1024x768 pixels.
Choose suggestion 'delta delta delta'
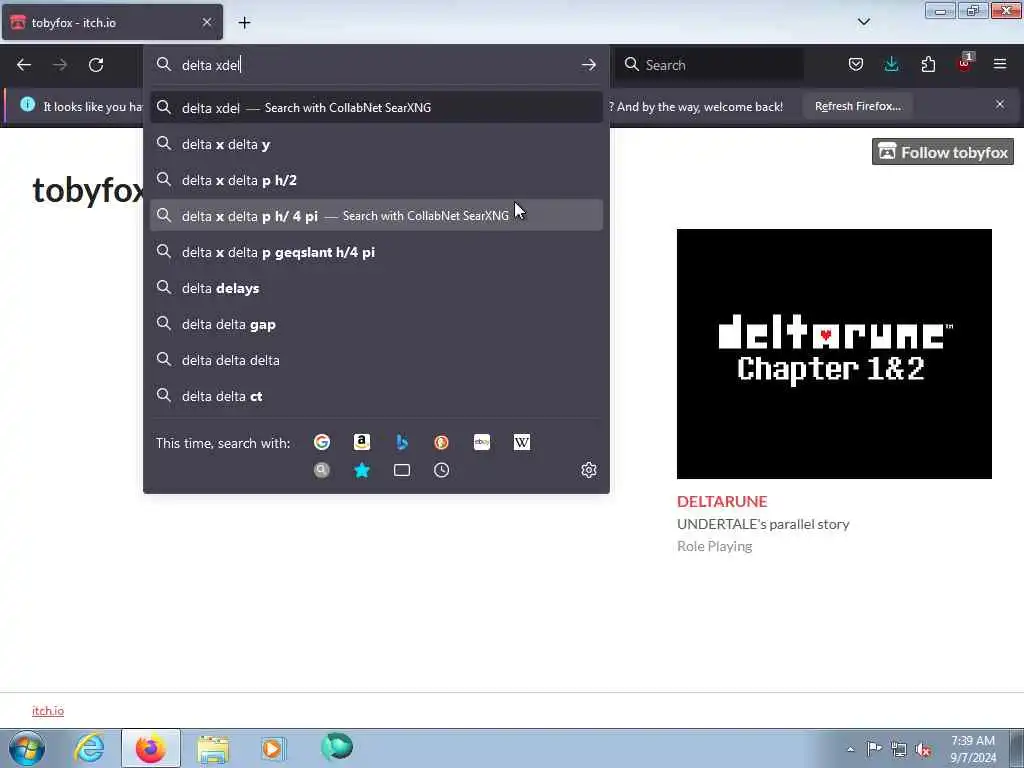tap(376, 360)
